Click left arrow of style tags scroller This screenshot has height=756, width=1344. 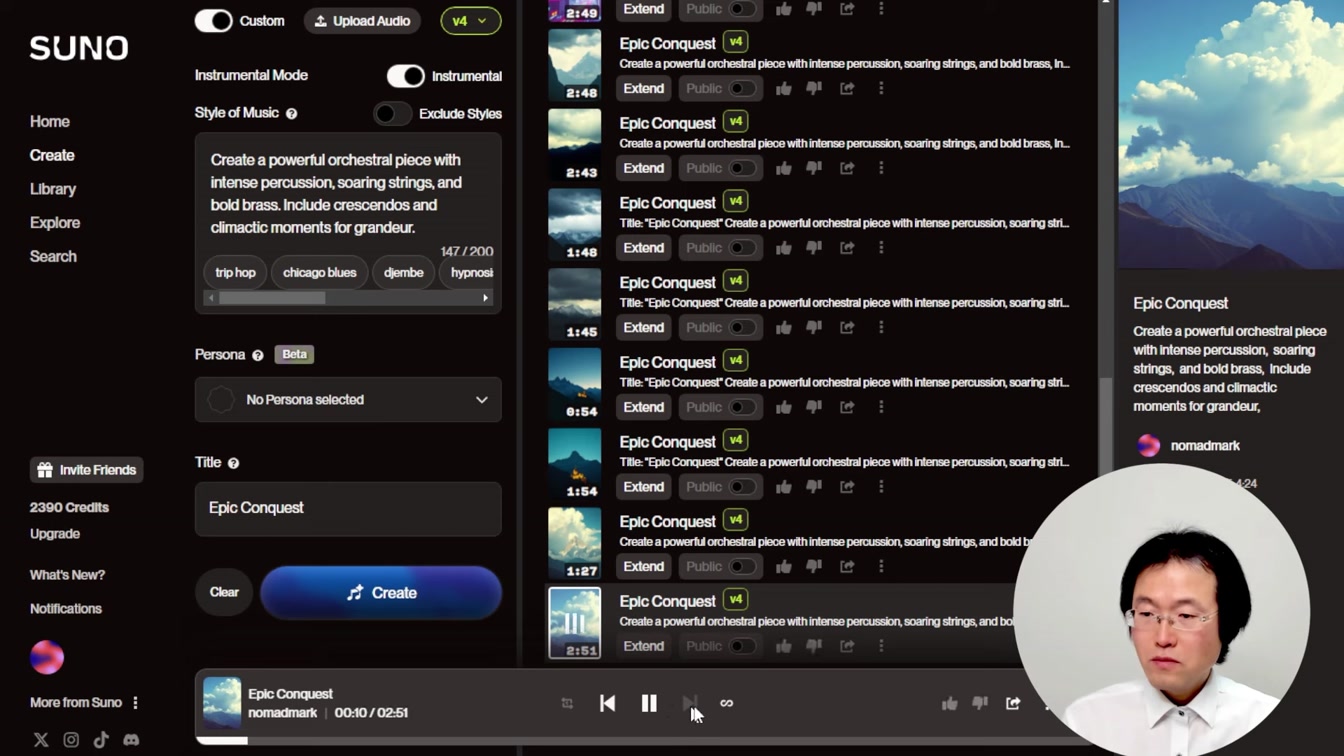coord(210,298)
